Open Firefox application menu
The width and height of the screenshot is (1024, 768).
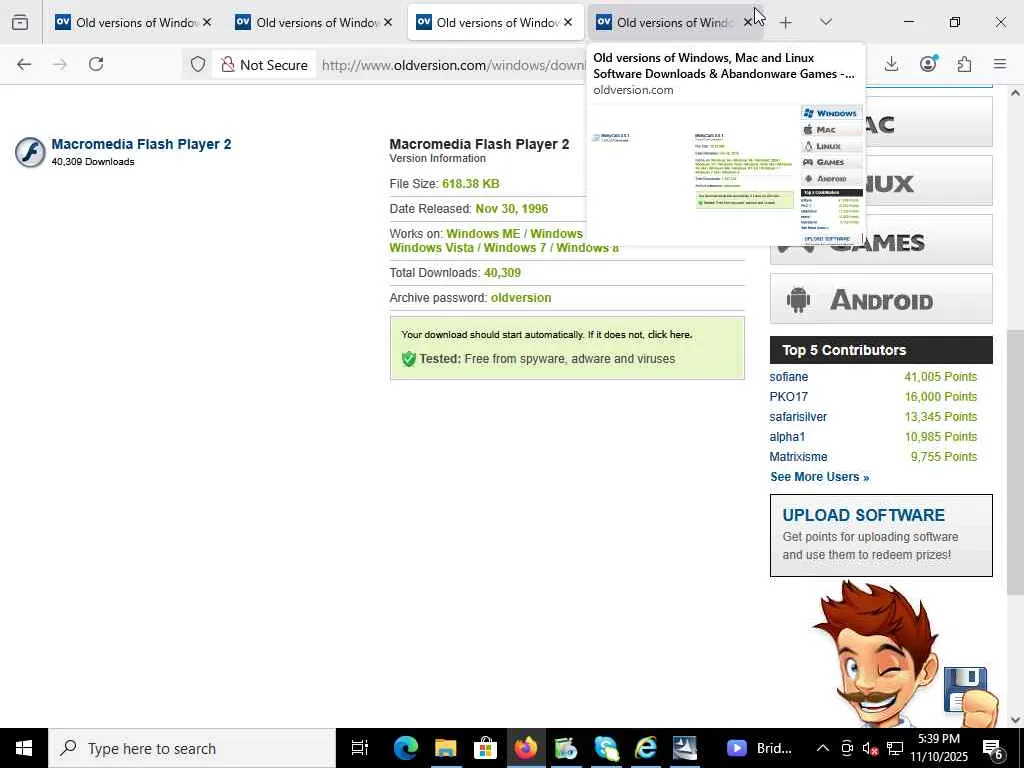1000,64
